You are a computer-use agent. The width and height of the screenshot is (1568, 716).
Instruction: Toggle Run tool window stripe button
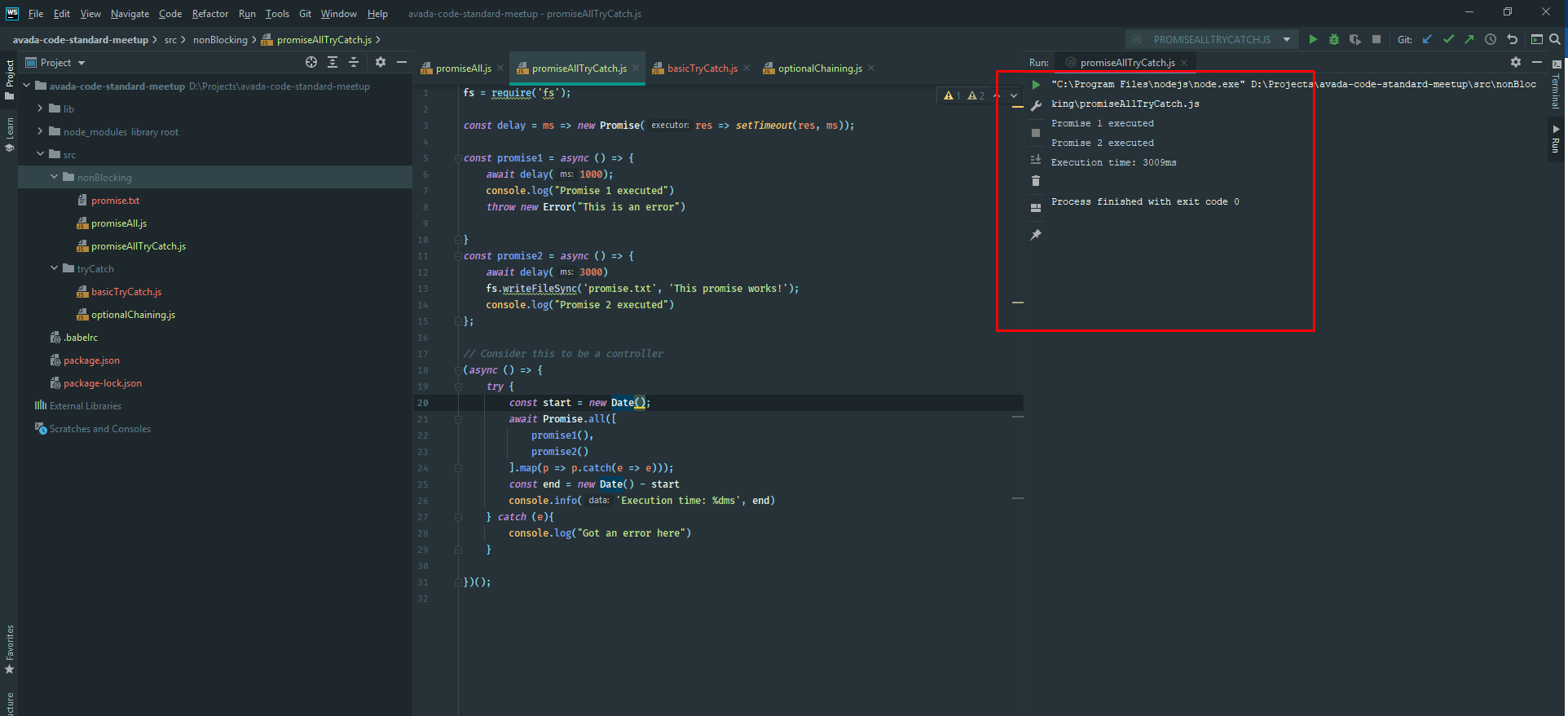click(x=1556, y=139)
